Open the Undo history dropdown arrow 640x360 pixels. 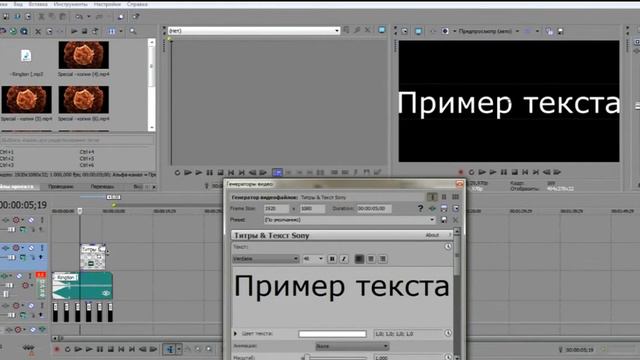tap(89, 17)
